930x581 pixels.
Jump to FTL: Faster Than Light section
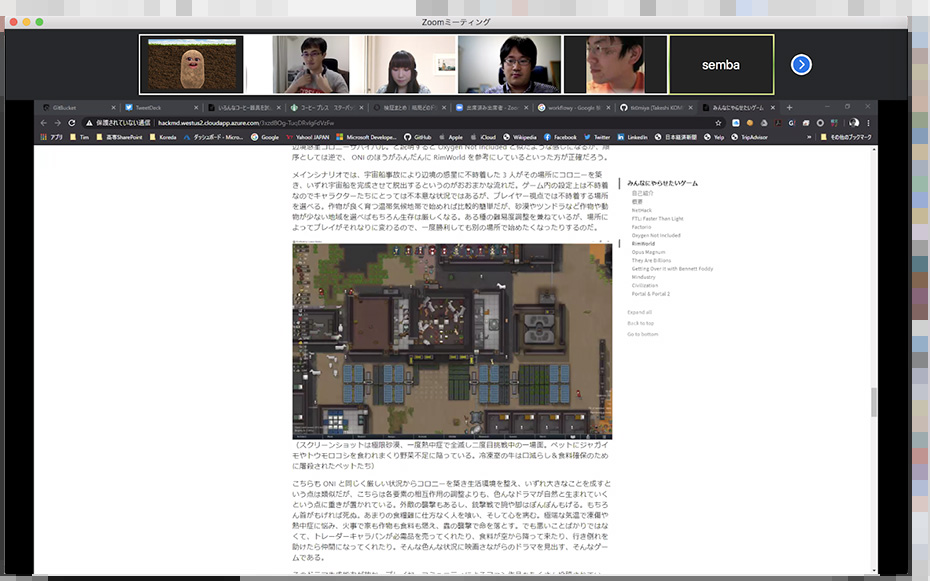pos(657,218)
